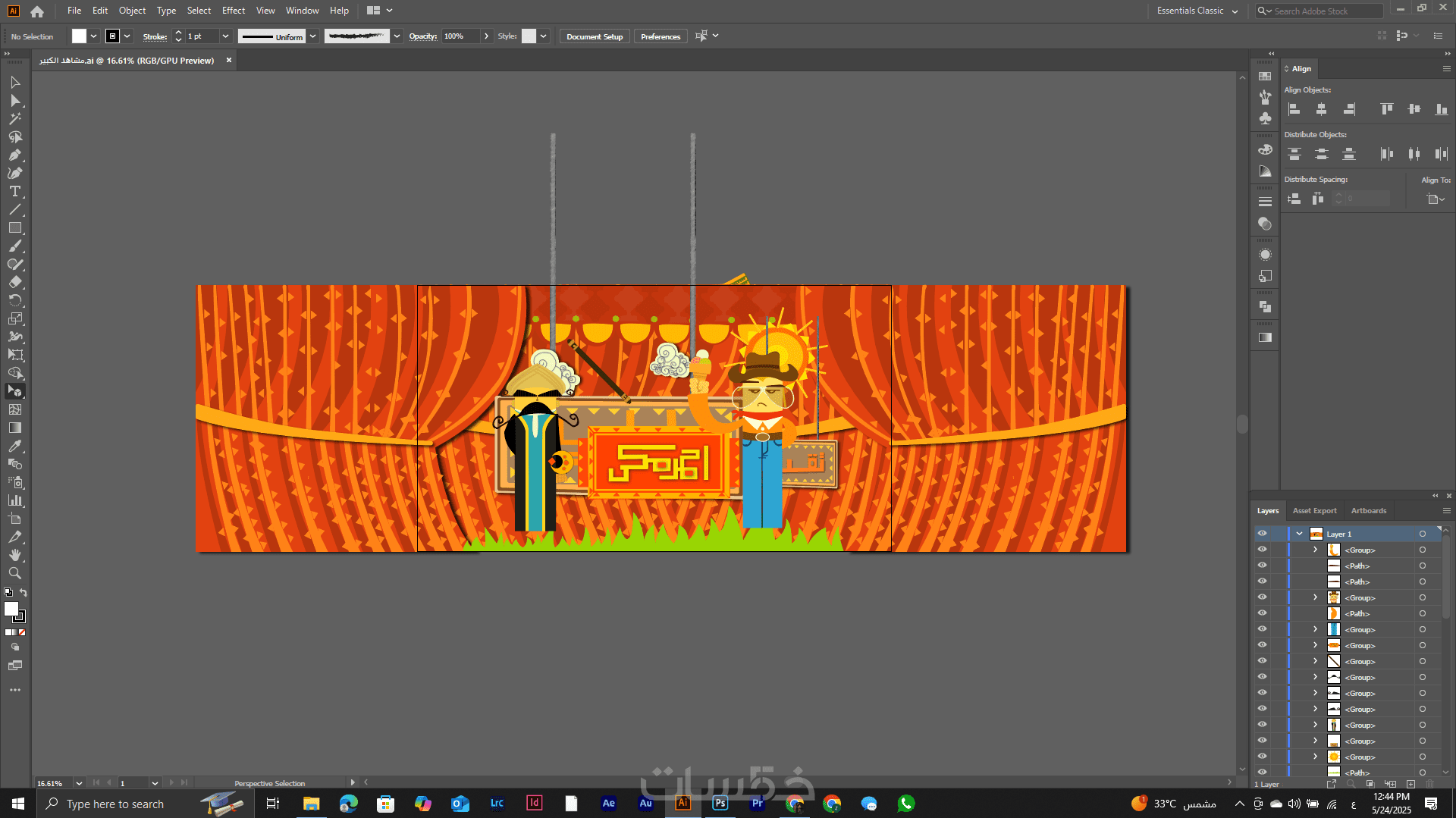Open the Essentials Classic workspace switcher

[x=1197, y=11]
